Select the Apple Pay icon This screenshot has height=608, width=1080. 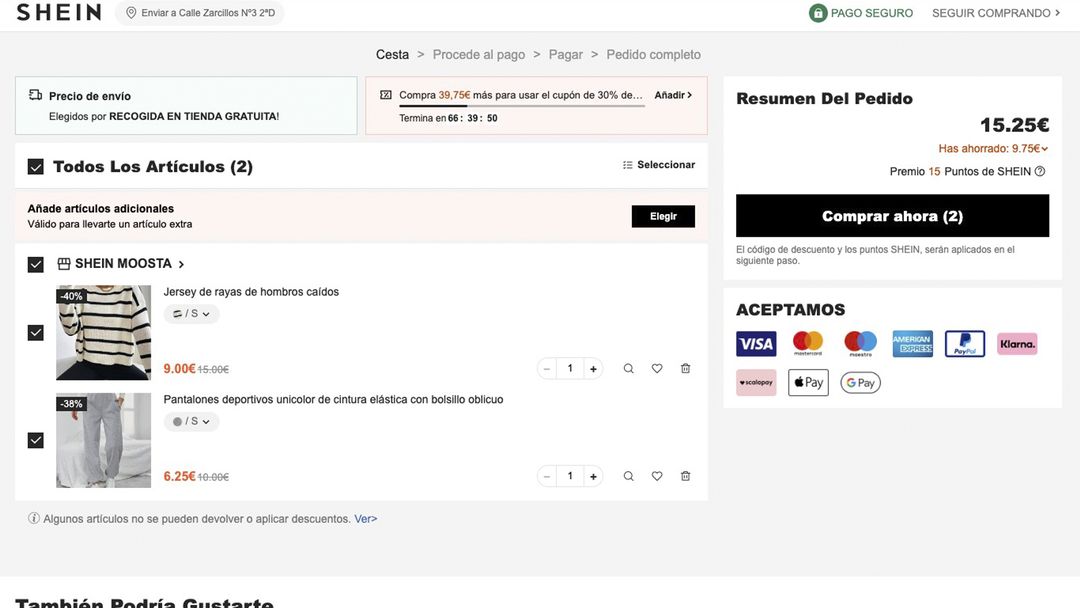point(808,381)
